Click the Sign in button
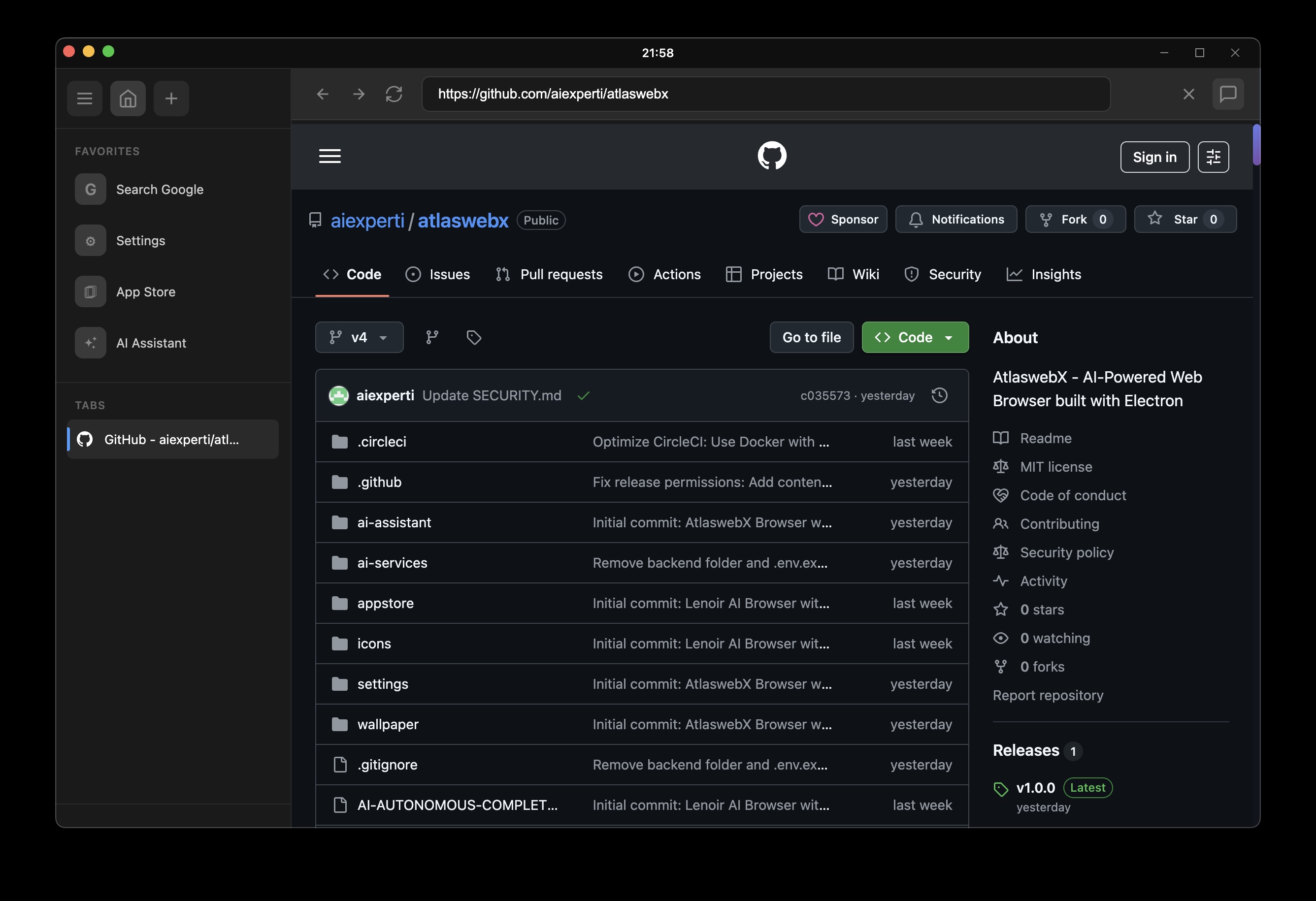Screen dimensions: 1316x901 pyautogui.click(x=1154, y=157)
